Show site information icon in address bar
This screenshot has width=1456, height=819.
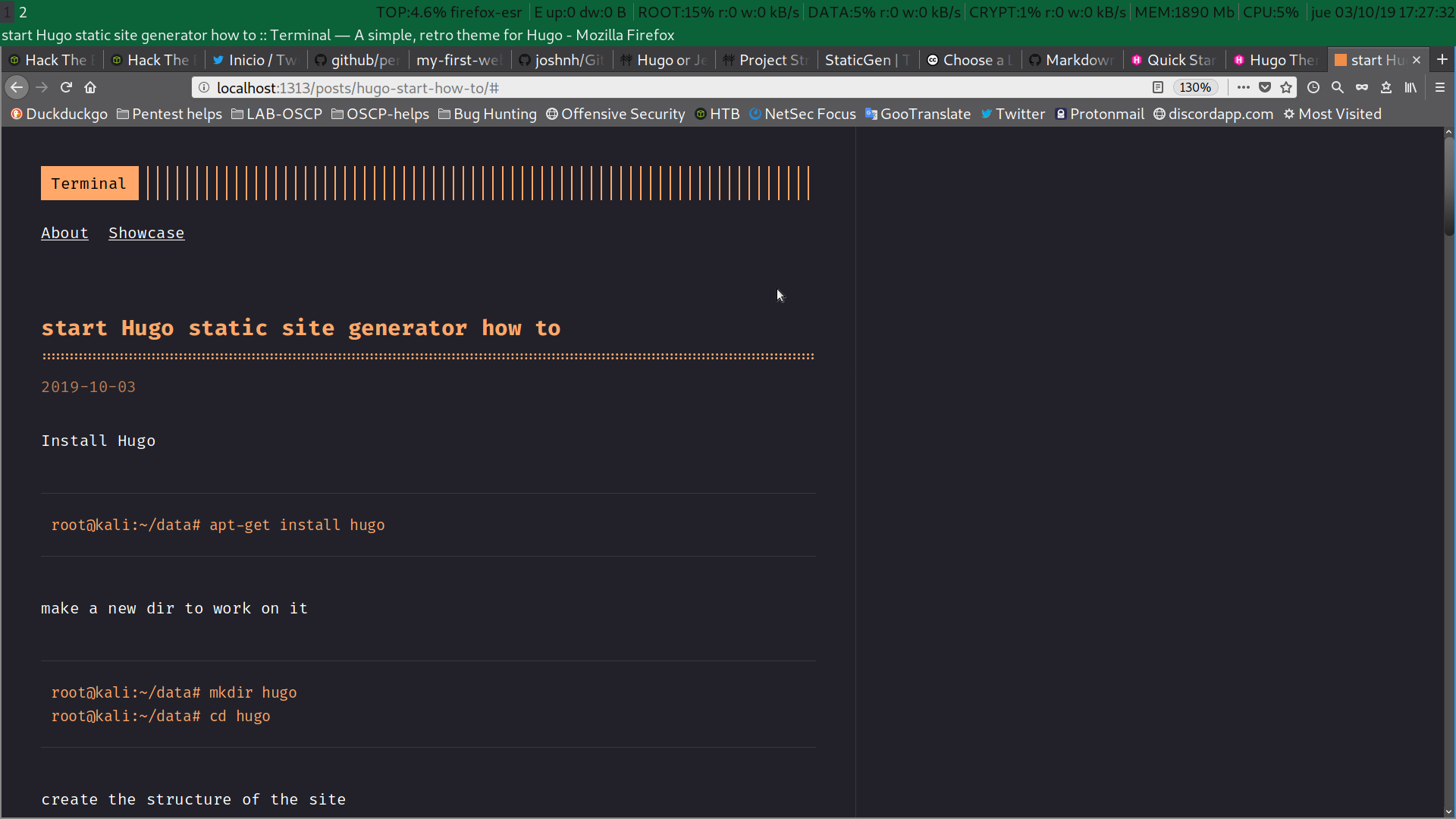[204, 88]
